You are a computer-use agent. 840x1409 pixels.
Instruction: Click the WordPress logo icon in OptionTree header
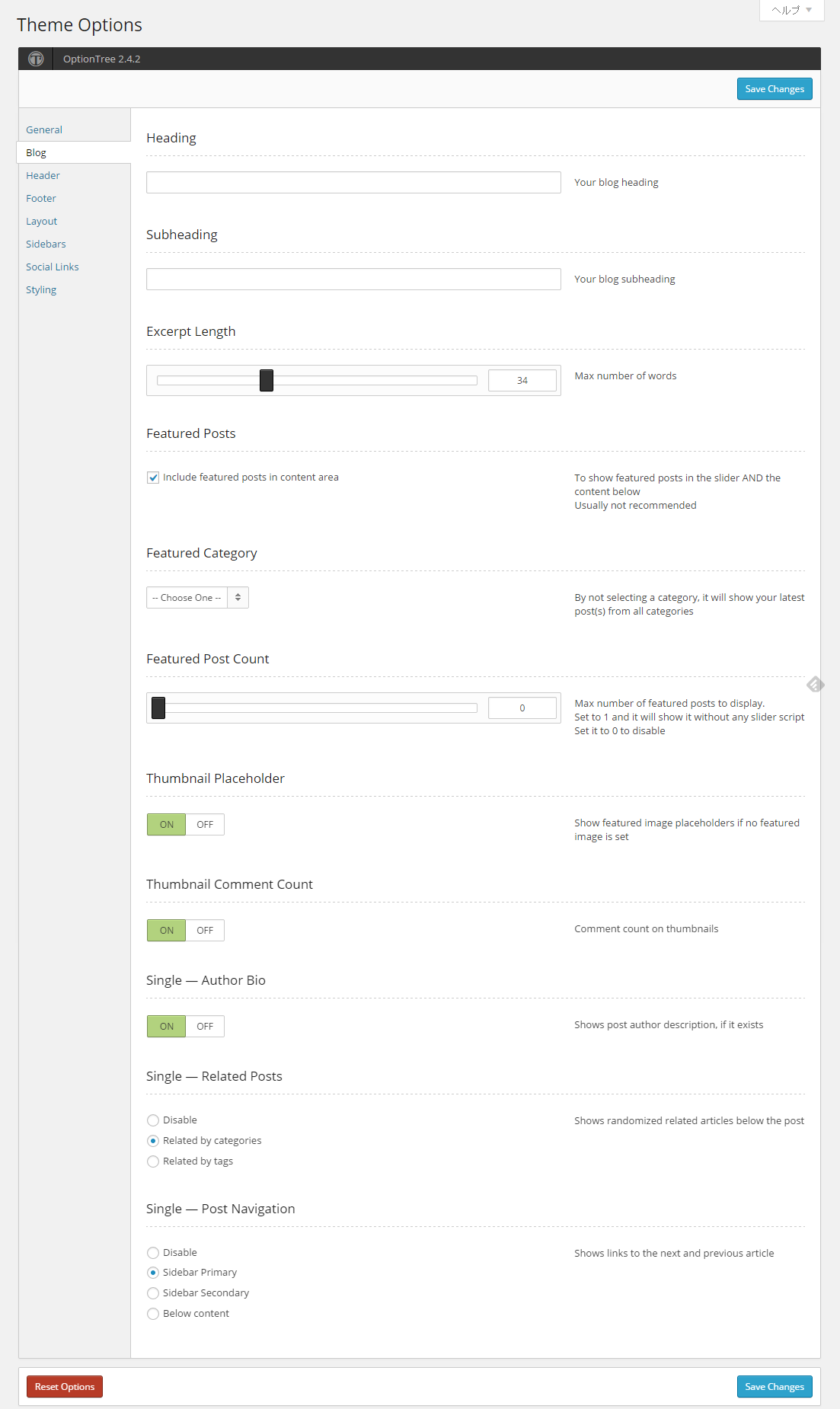[36, 59]
